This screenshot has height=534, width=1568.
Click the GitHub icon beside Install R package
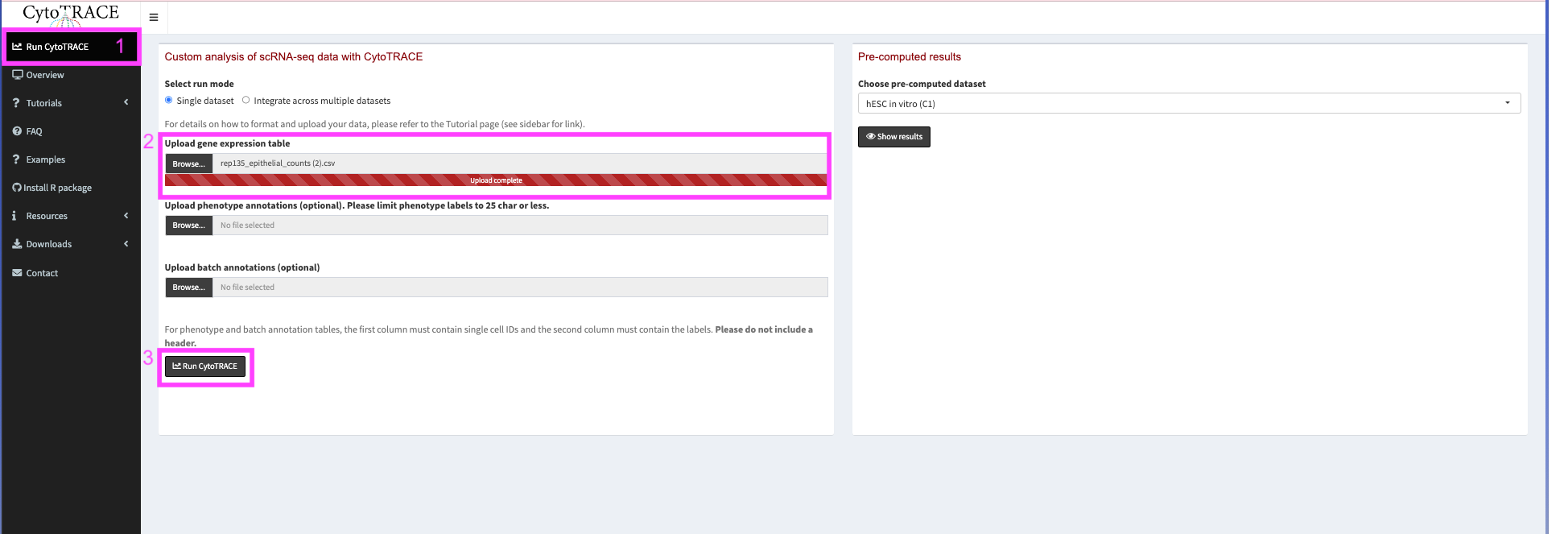(x=17, y=188)
